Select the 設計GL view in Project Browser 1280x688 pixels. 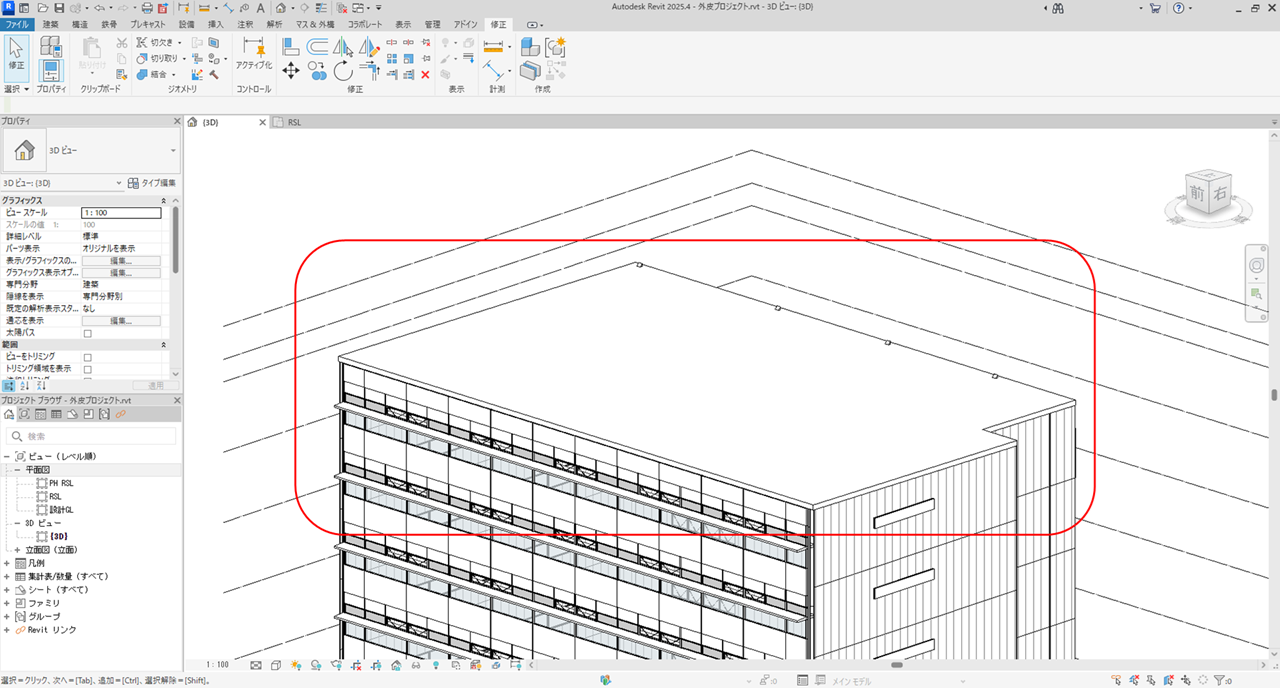(62, 509)
